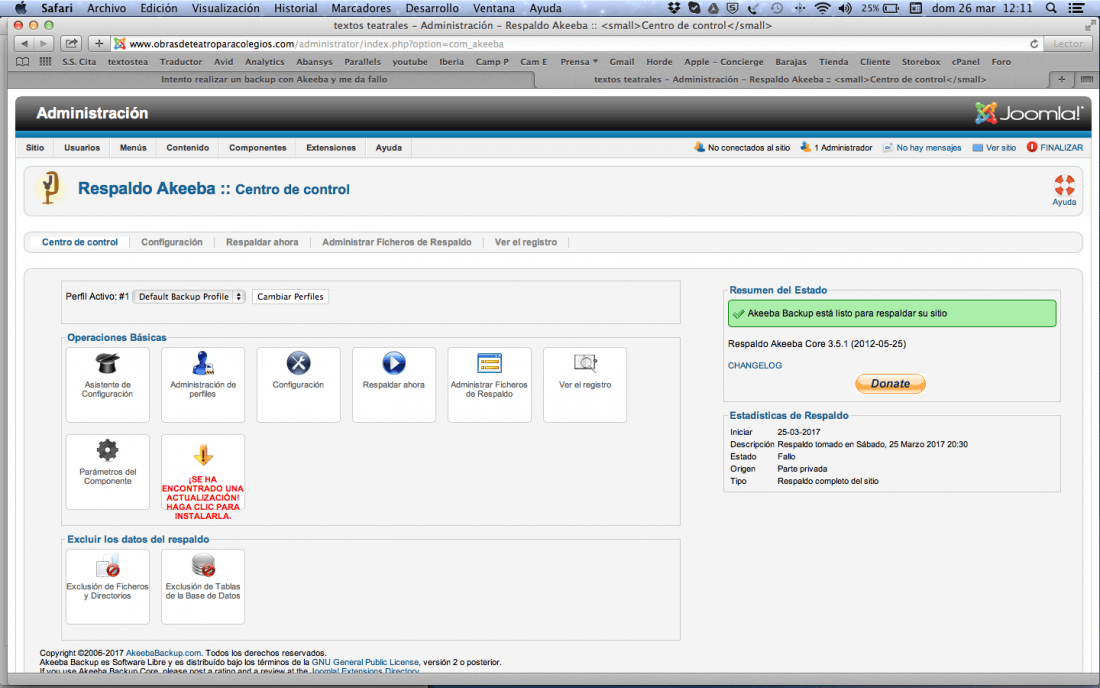Click the Safari share icon
1100x688 pixels.
click(71, 43)
